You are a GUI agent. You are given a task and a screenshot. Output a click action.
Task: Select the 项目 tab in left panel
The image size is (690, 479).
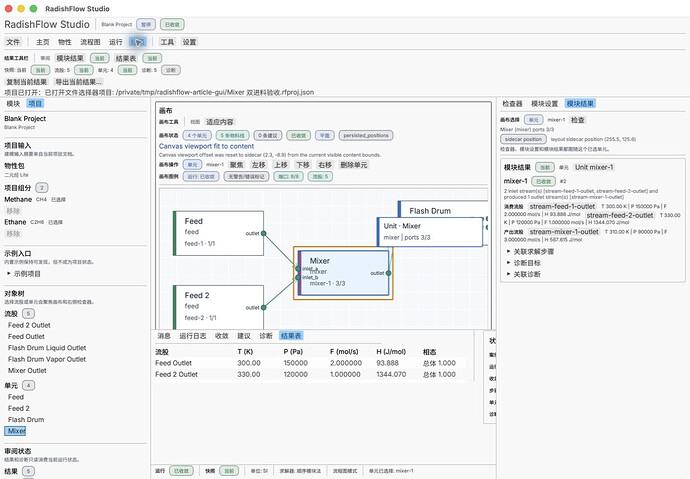tap(35, 103)
